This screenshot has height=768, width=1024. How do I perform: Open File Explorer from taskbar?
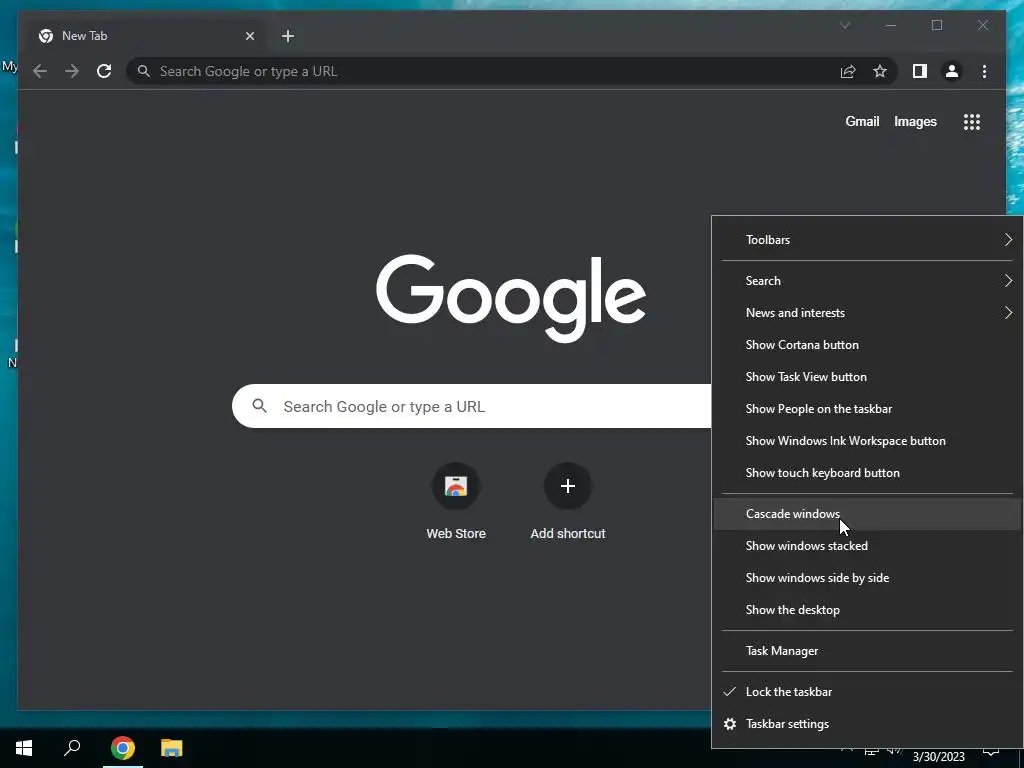pyautogui.click(x=172, y=748)
